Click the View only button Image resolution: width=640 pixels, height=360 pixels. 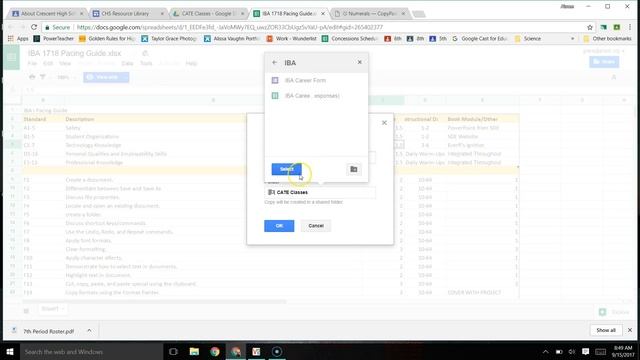[106, 77]
